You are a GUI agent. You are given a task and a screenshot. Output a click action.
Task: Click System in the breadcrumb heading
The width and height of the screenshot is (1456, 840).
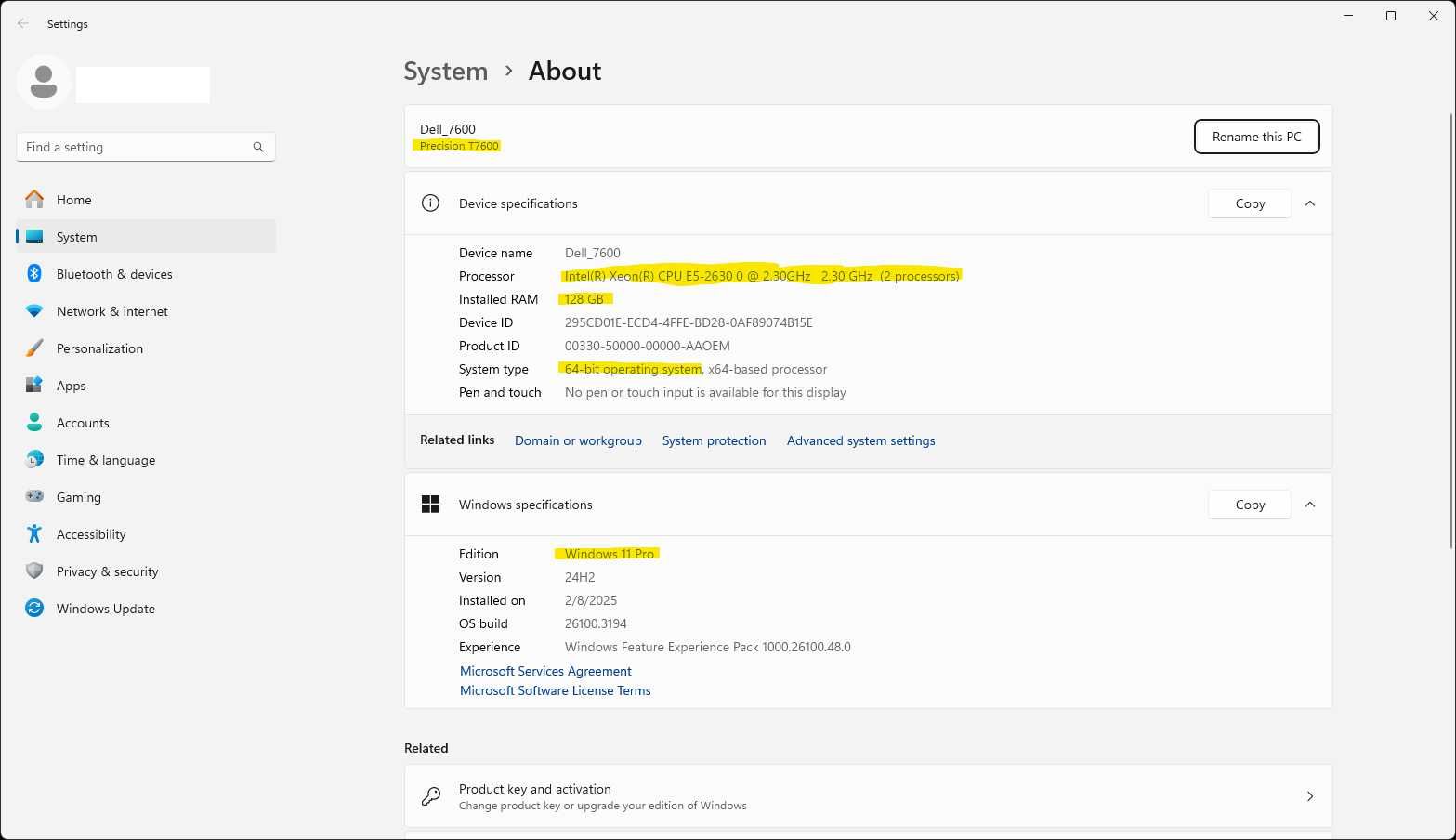(445, 71)
